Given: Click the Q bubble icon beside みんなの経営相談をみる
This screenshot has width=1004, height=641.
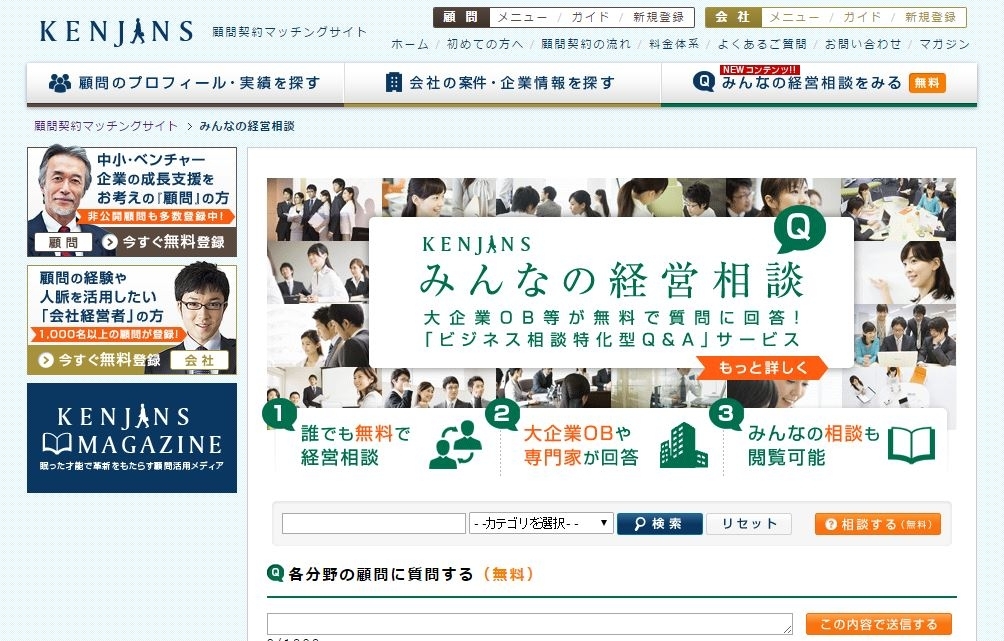Looking at the screenshot, I should pos(703,82).
